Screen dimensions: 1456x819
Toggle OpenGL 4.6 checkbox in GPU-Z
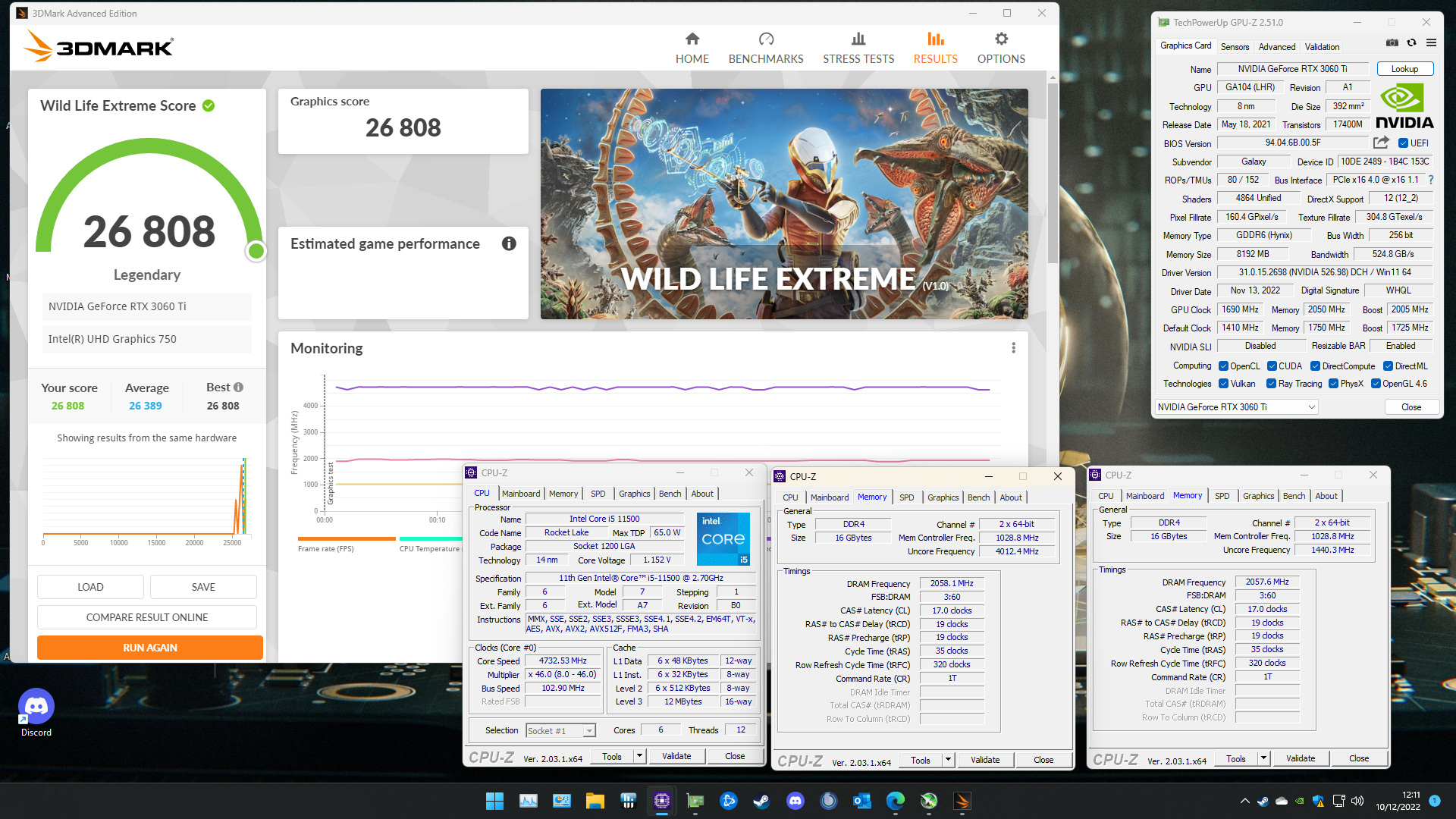(1375, 384)
